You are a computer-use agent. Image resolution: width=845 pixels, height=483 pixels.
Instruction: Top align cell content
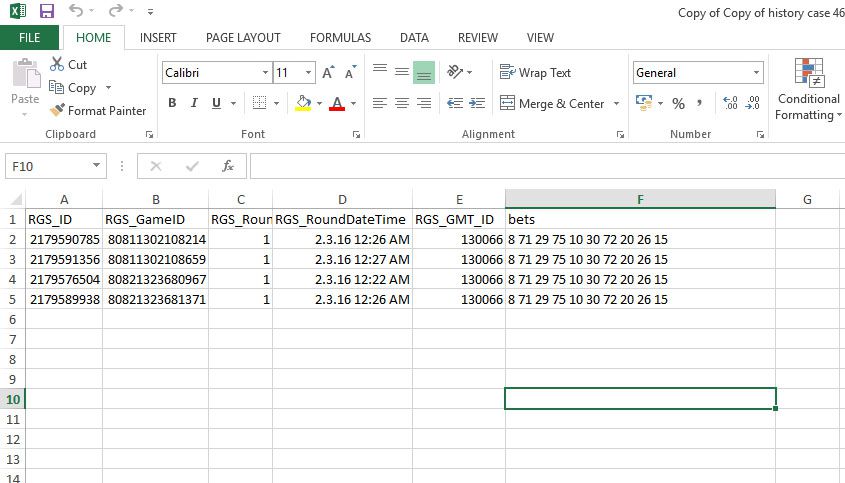tap(380, 70)
